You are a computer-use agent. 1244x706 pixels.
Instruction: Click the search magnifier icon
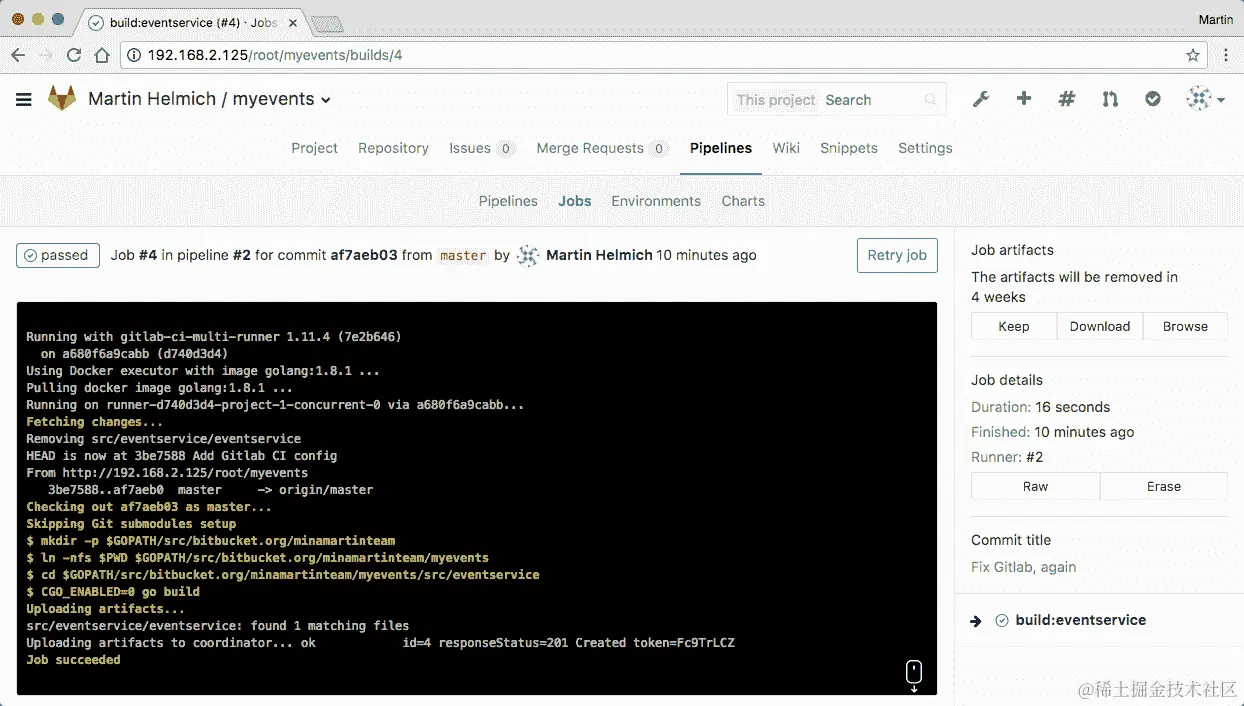pos(931,100)
